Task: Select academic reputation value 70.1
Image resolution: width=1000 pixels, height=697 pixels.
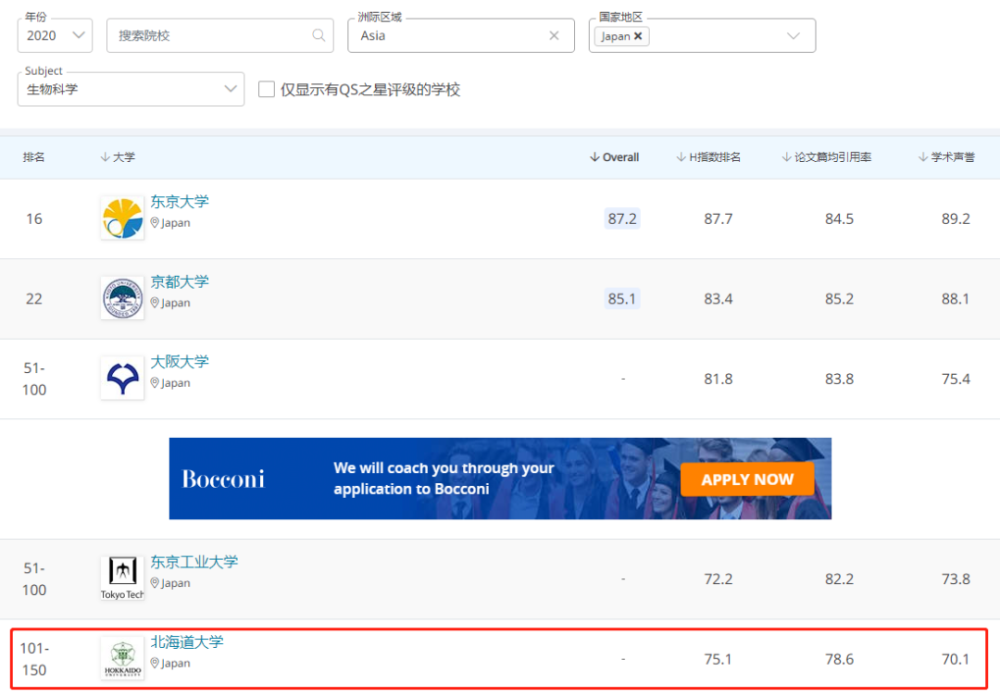Action: (955, 659)
